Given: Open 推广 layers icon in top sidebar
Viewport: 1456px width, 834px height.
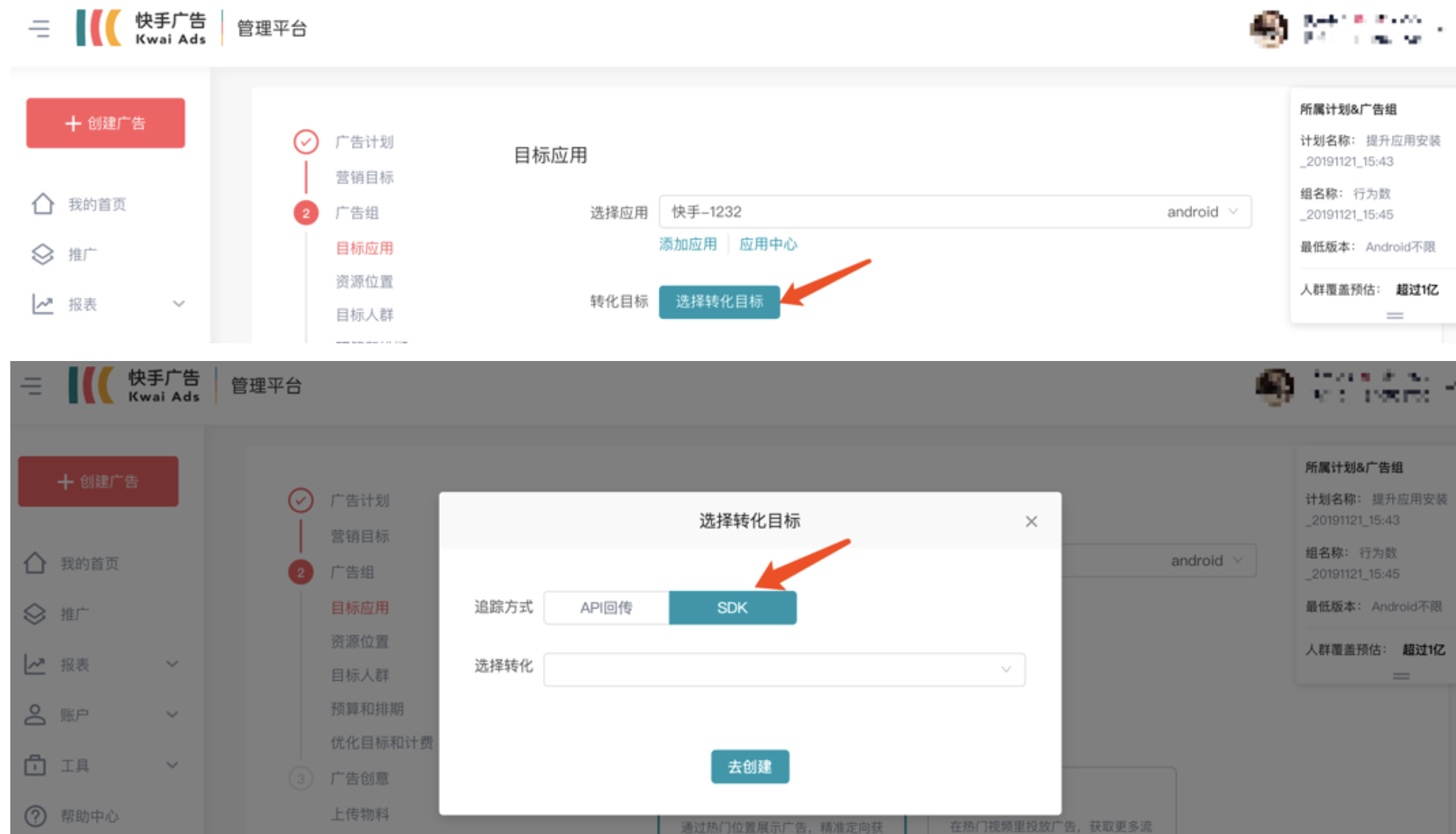Looking at the screenshot, I should coord(43,254).
